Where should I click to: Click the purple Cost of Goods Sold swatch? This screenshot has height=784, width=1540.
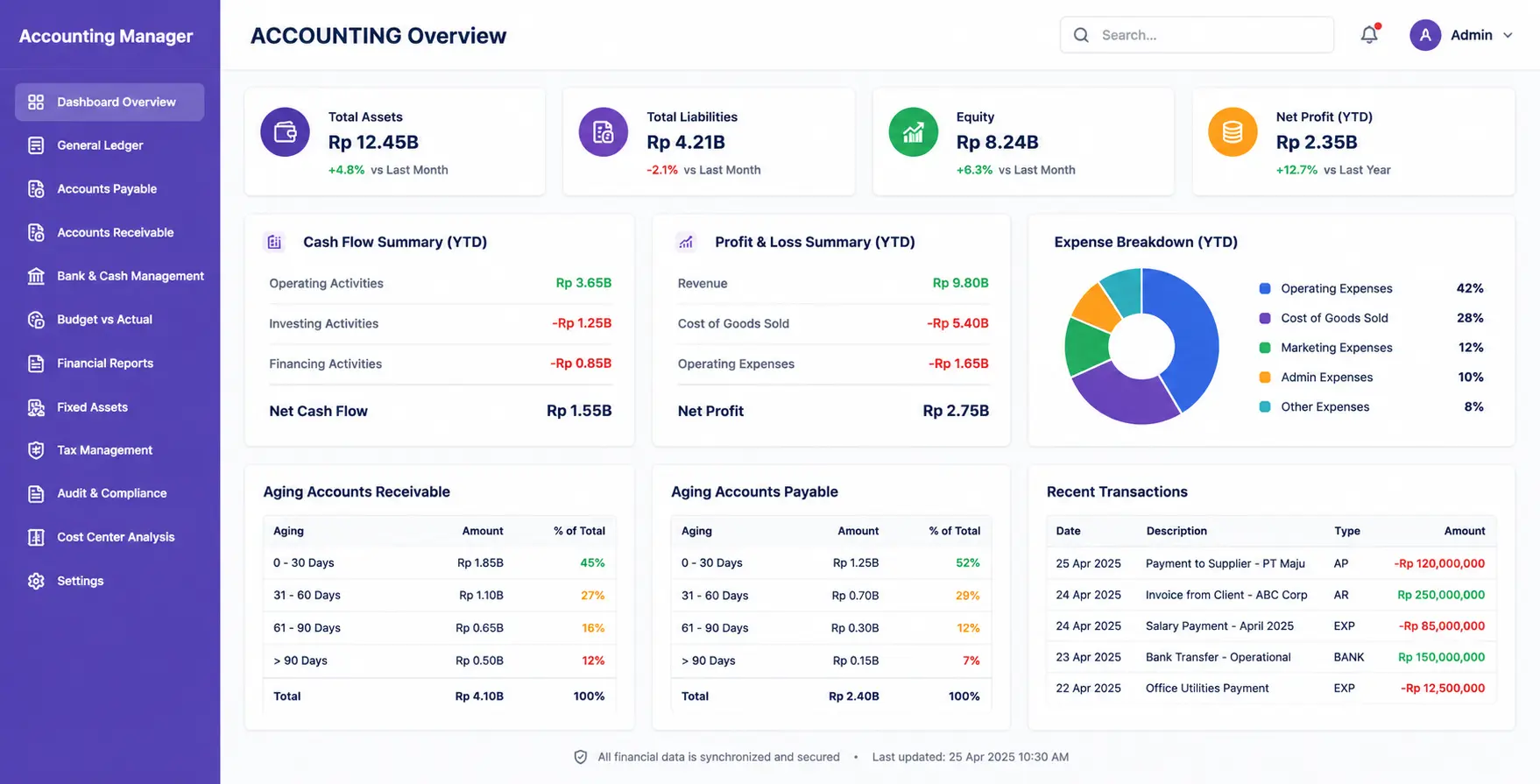pyautogui.click(x=1265, y=318)
